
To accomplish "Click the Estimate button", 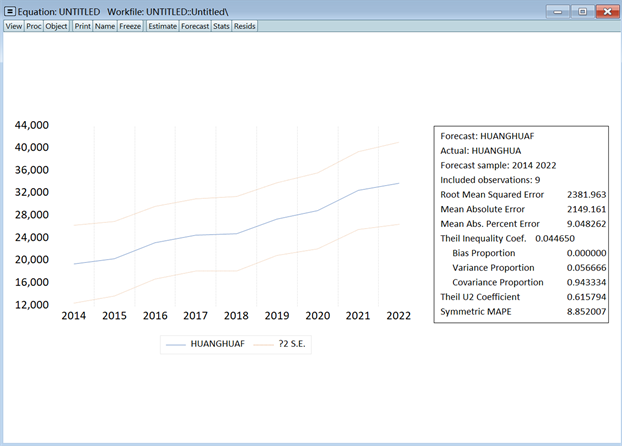I will pos(162,26).
